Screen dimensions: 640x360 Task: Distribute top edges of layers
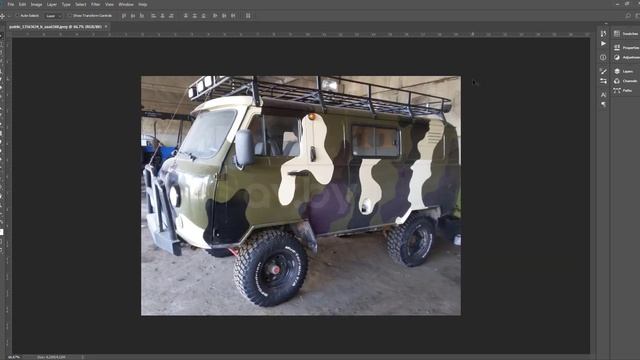[x=186, y=16]
